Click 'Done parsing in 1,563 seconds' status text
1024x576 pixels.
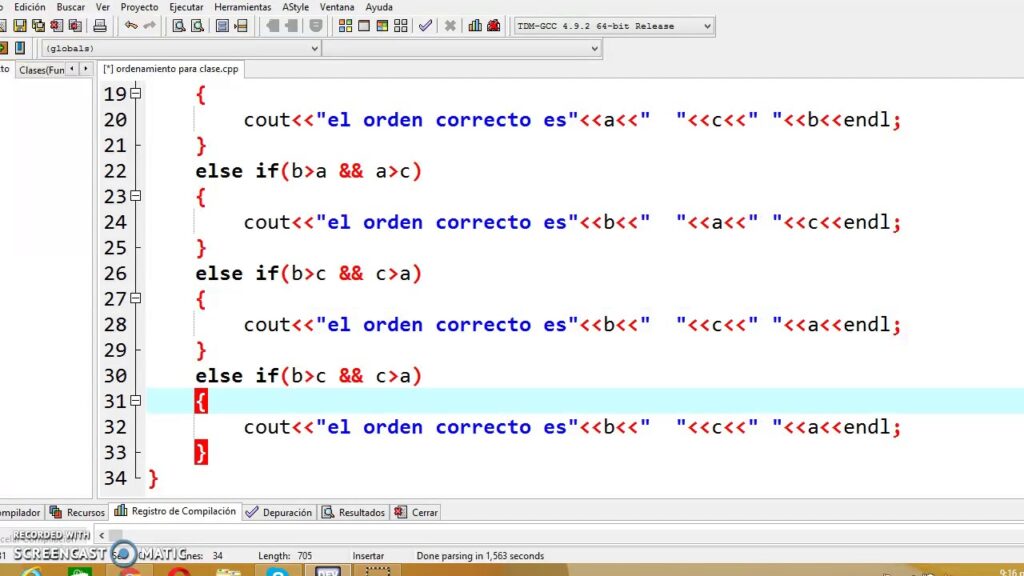[480, 556]
